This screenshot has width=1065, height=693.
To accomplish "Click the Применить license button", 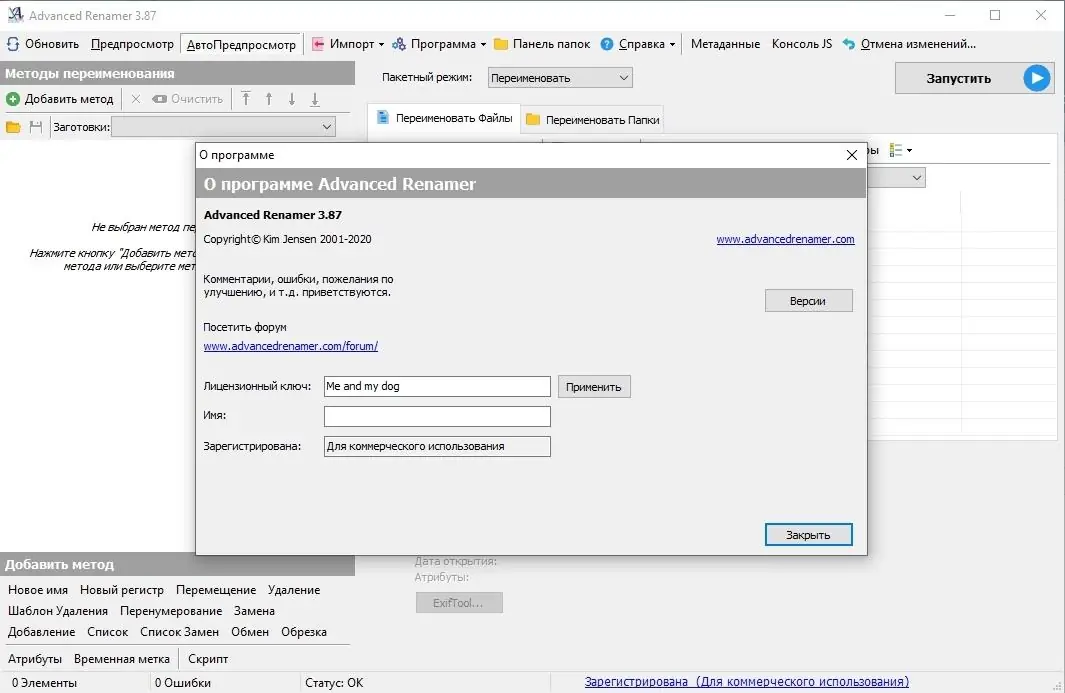I will coord(594,386).
